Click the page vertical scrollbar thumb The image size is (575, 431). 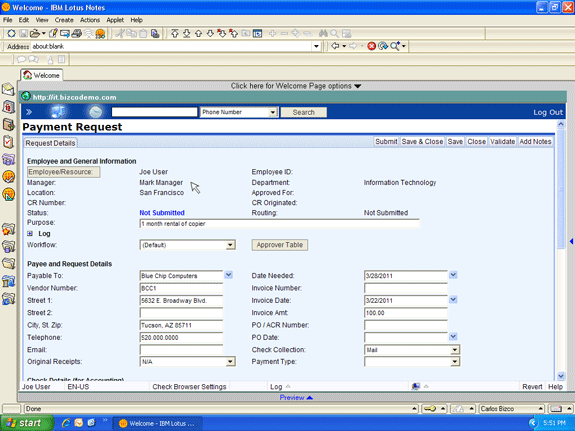coord(561,190)
